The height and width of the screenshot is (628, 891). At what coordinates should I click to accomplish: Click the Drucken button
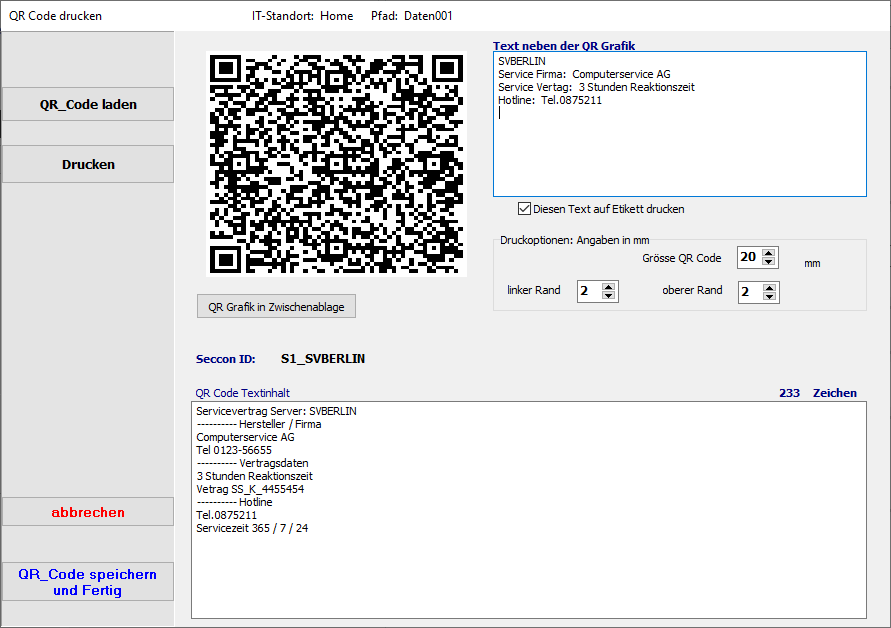click(88, 164)
